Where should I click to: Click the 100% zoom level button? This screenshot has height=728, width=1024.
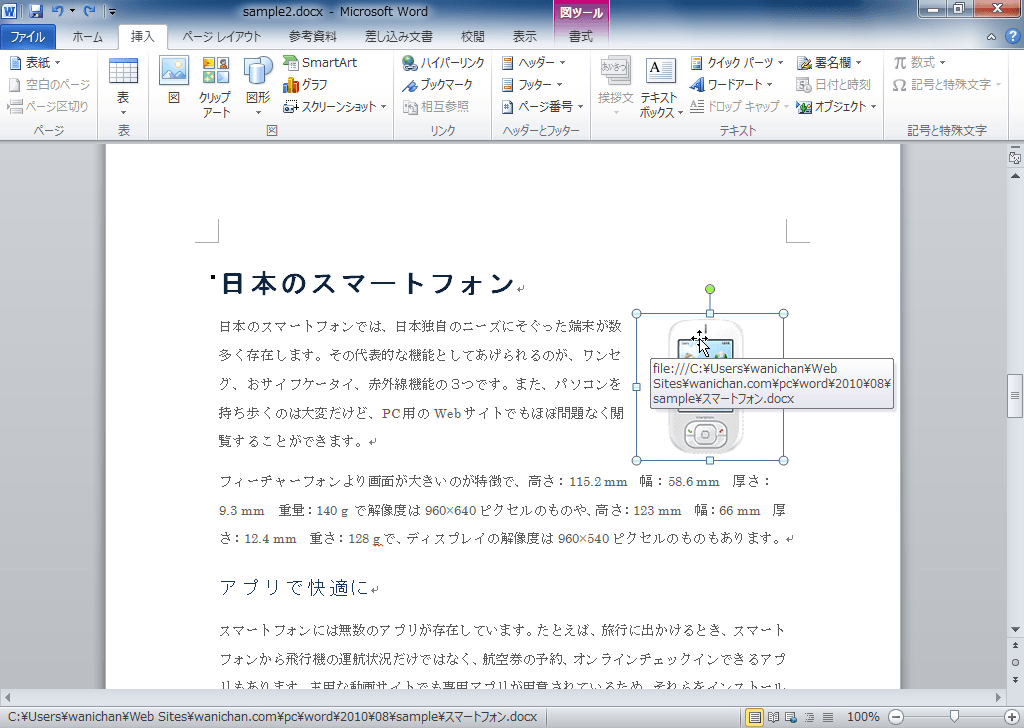click(863, 717)
